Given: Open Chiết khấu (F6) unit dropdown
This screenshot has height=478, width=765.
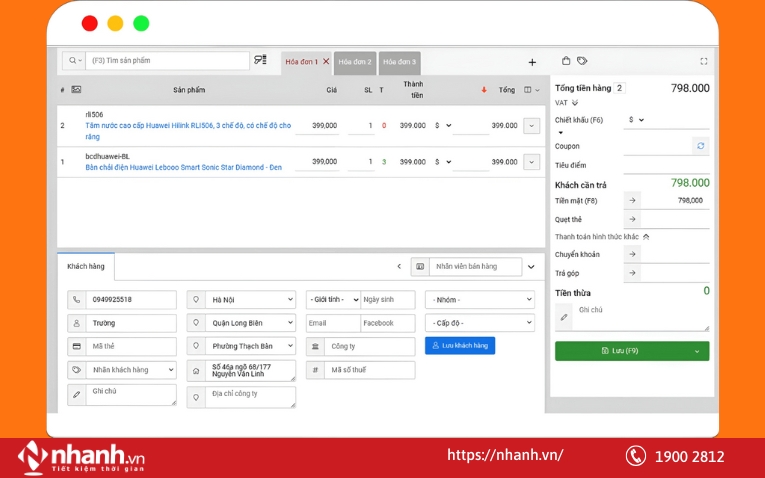Looking at the screenshot, I should click(x=636, y=120).
